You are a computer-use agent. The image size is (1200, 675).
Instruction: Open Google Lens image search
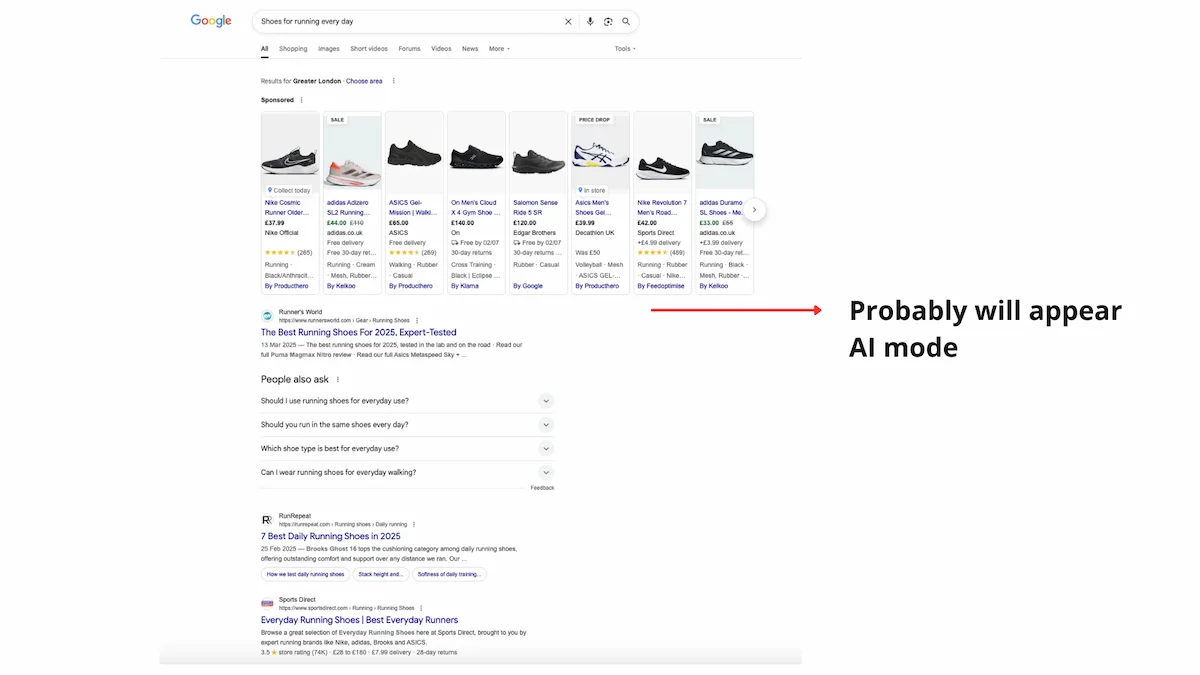tap(608, 21)
